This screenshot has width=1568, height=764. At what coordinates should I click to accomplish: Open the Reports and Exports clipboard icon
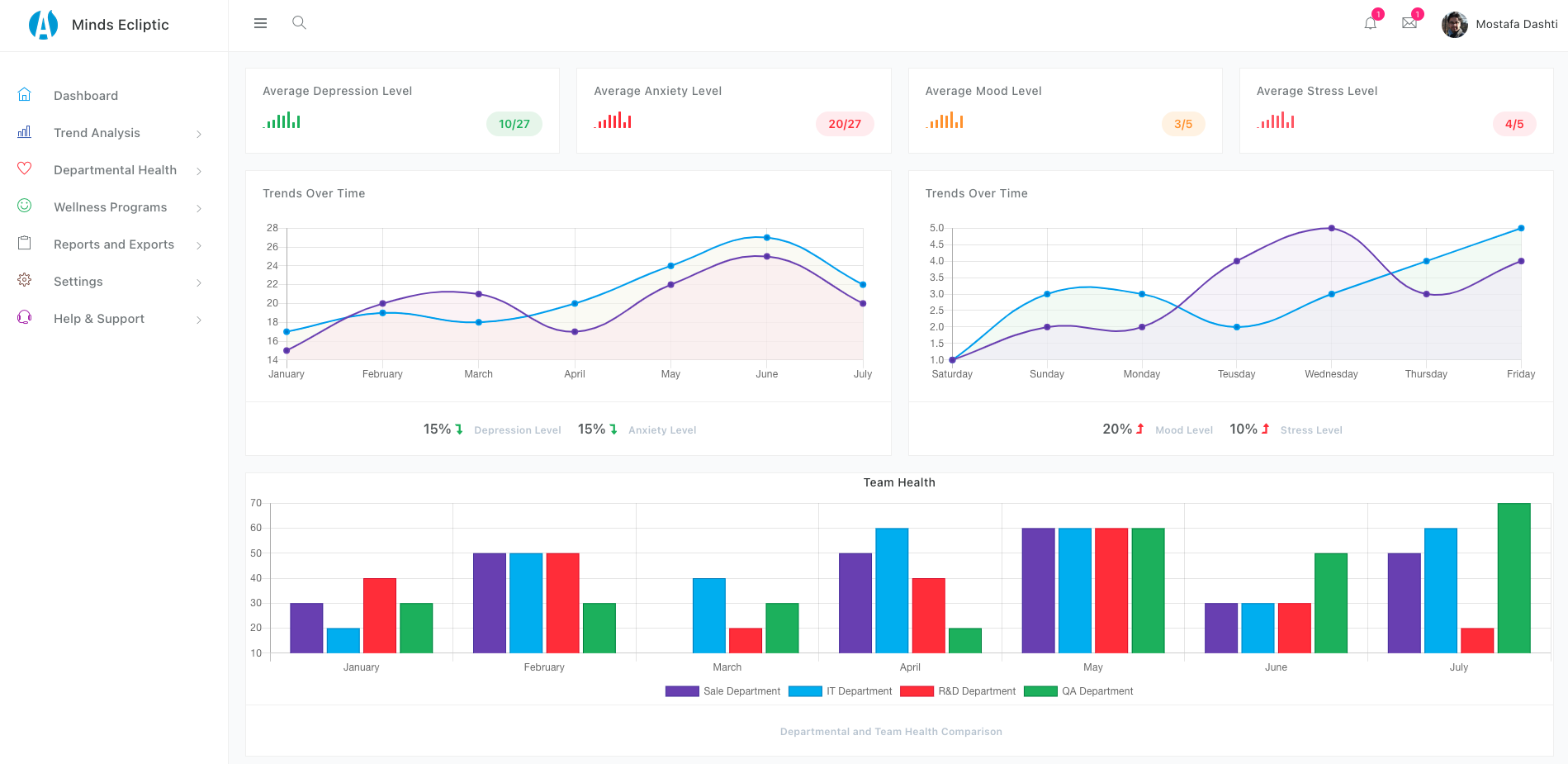pos(25,243)
